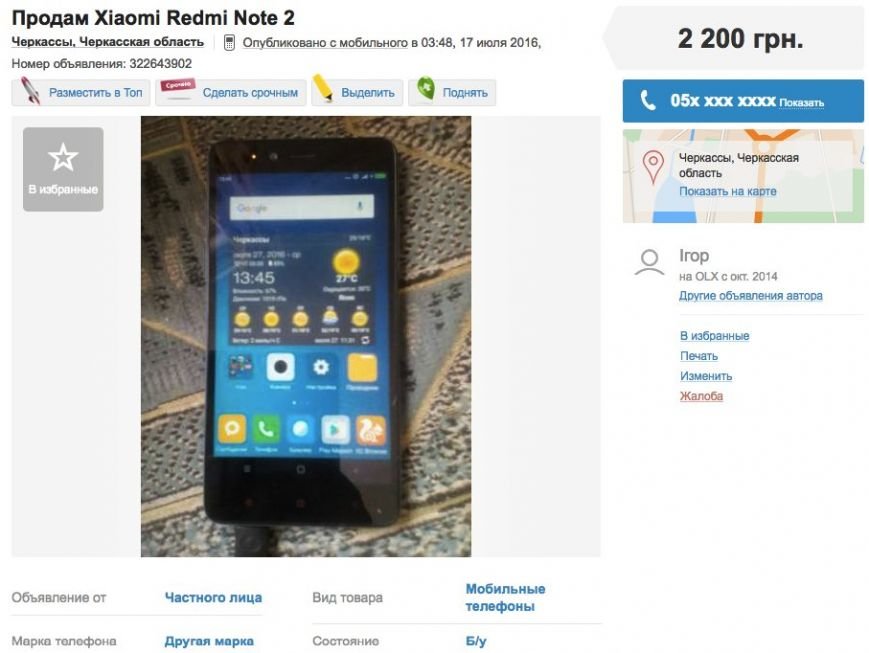
Task: Open Показать на карте link
Action: pos(728,191)
